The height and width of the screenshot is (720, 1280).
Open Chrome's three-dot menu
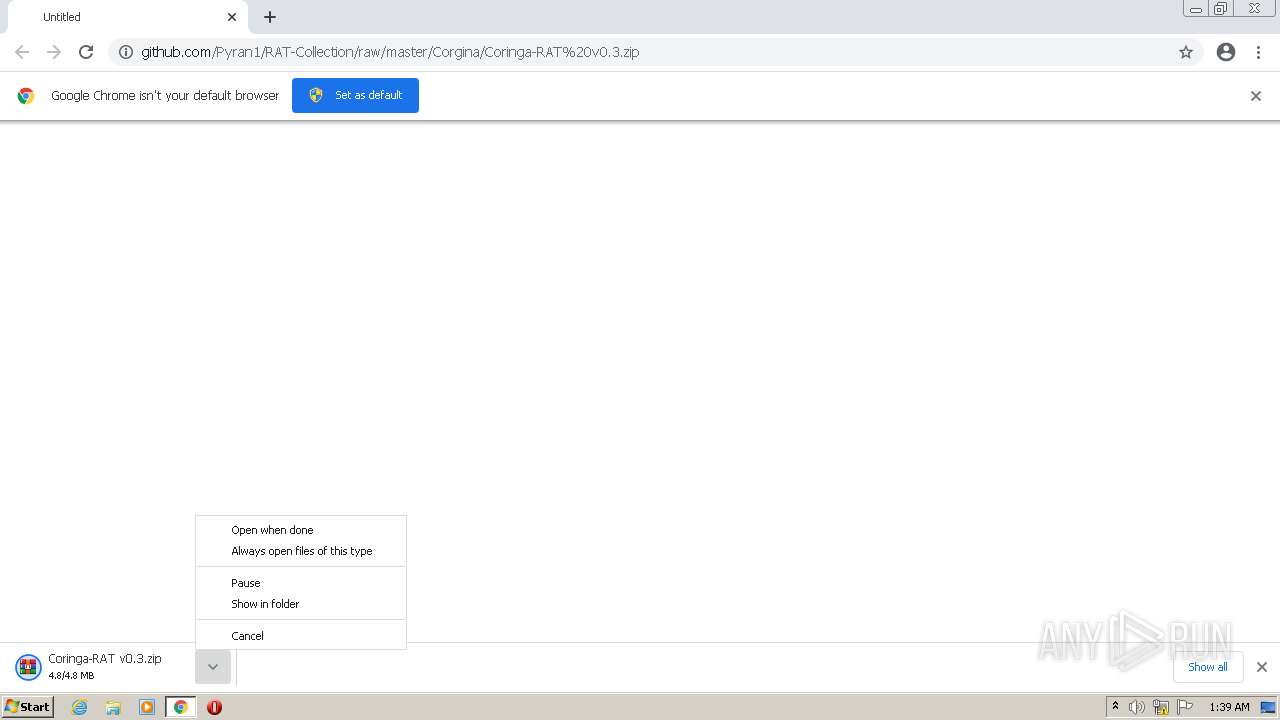[1258, 52]
